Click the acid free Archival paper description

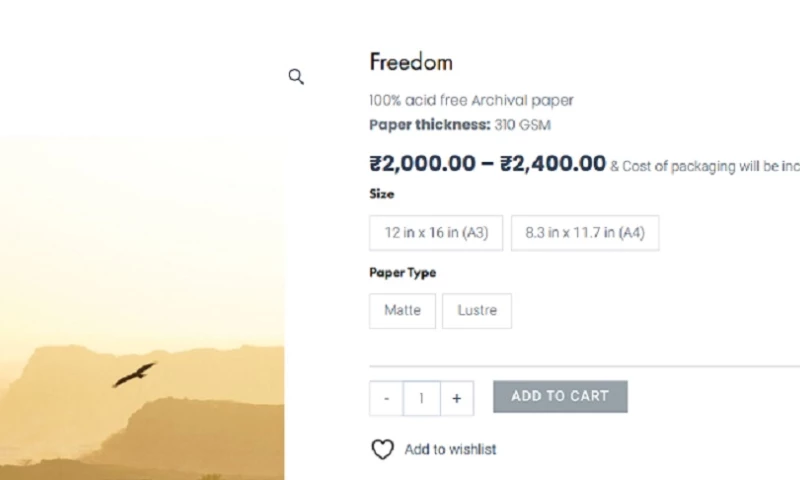pyautogui.click(x=471, y=100)
